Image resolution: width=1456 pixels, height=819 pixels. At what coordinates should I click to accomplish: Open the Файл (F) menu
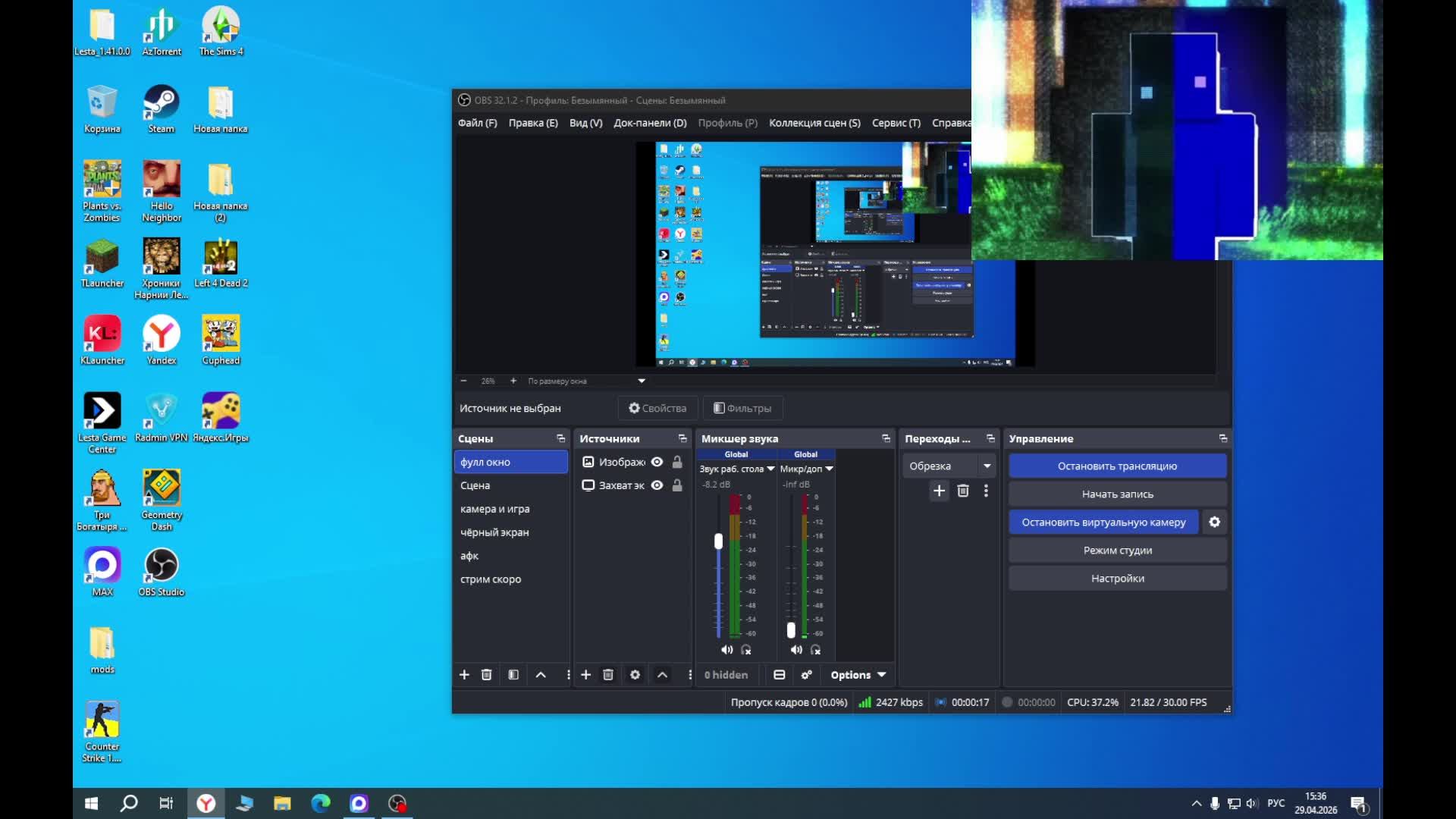point(477,123)
